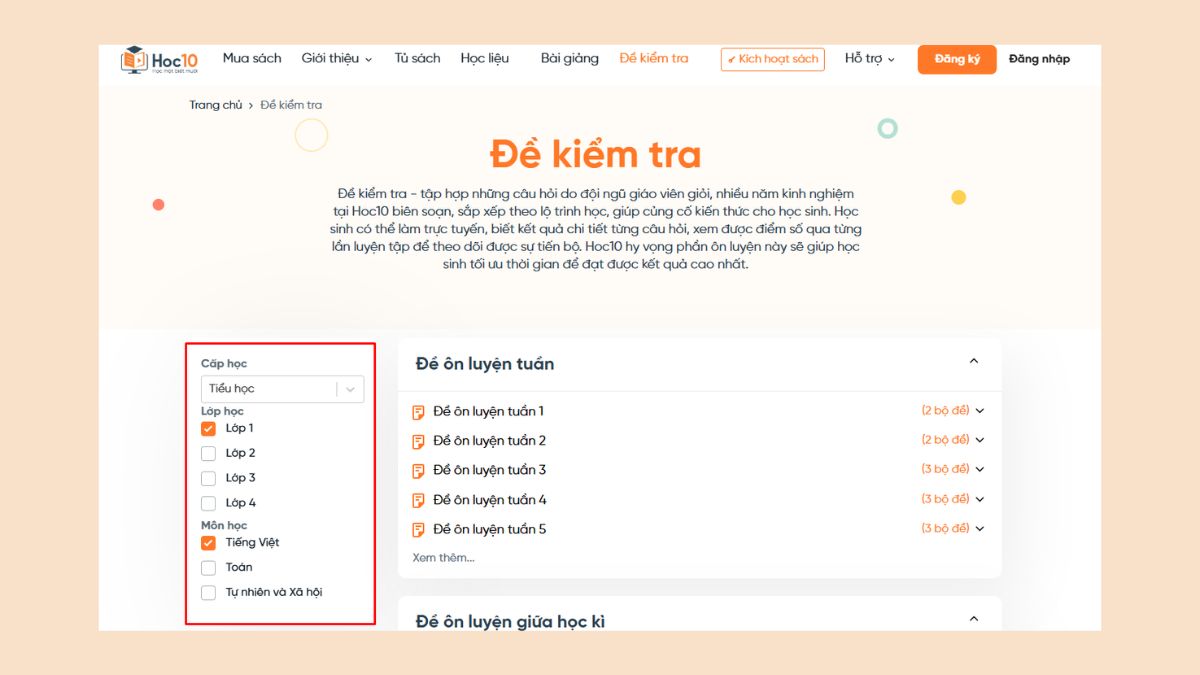Image resolution: width=1200 pixels, height=675 pixels.
Task: Collapse the Đề ôn luyện tuần section arrow
Action: 974,362
